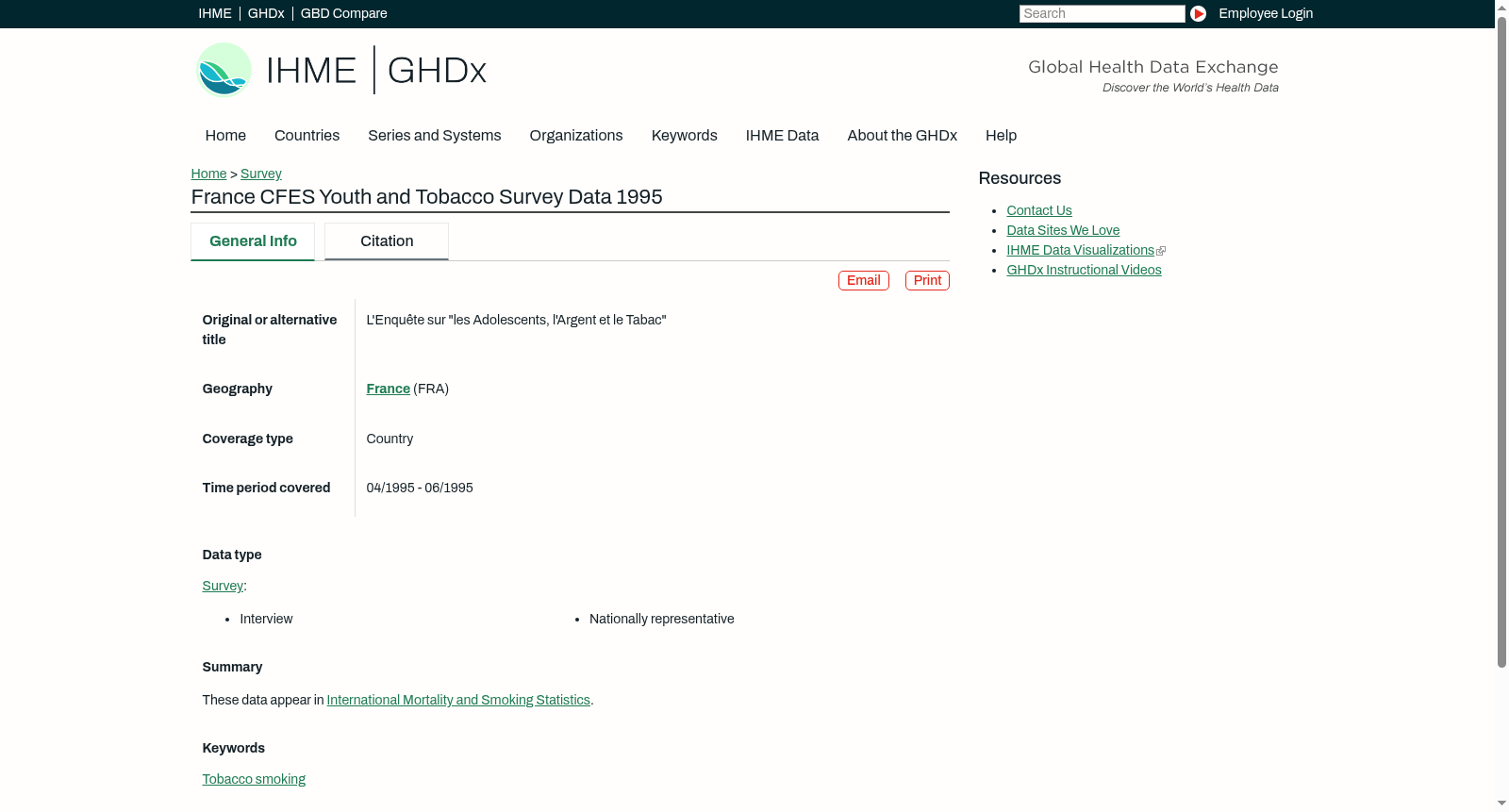Click the Print button
Image resolution: width=1509 pixels, height=812 pixels.
point(927,281)
